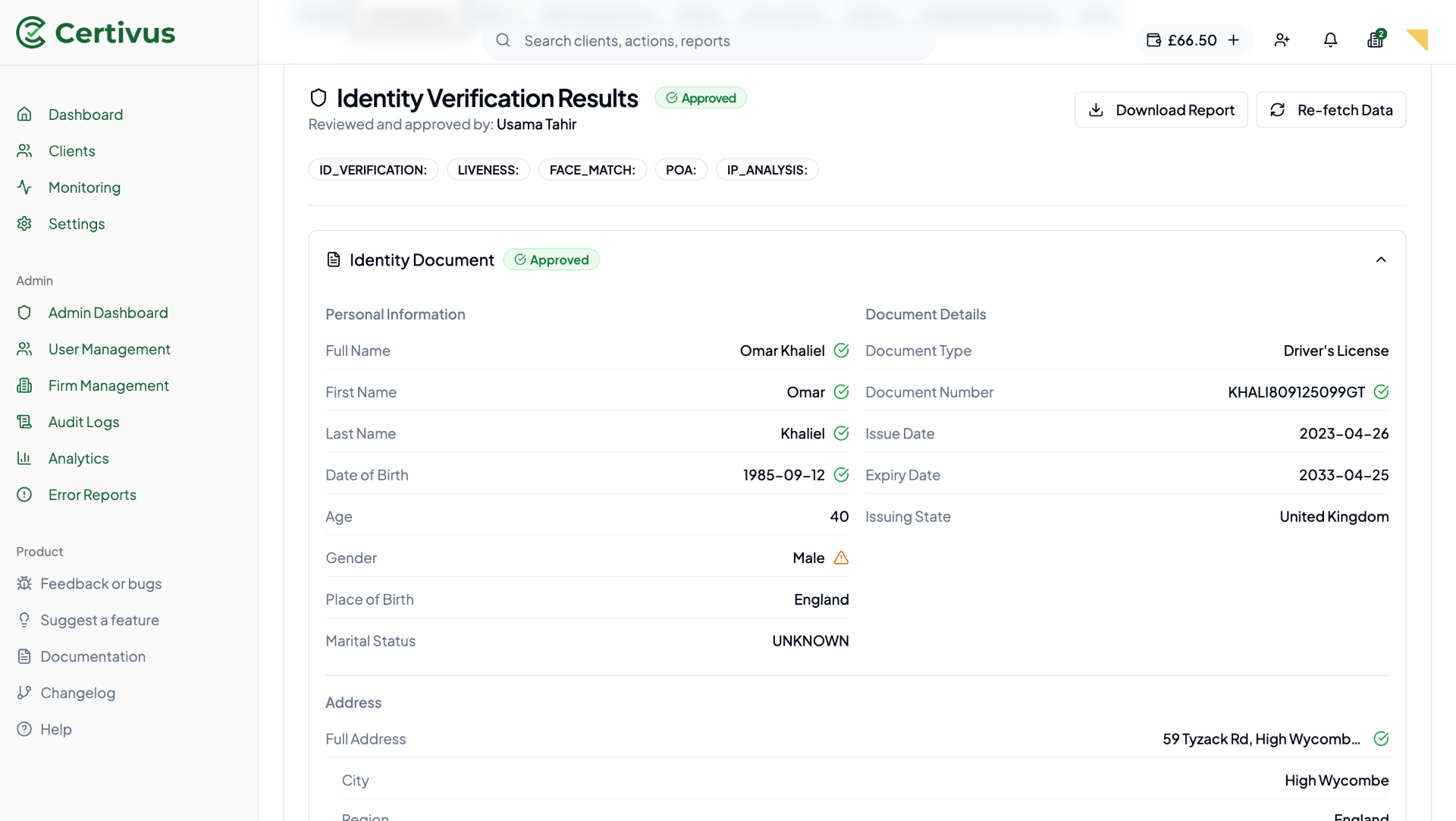Click Download Report button
The image size is (1456, 821).
click(x=1161, y=110)
